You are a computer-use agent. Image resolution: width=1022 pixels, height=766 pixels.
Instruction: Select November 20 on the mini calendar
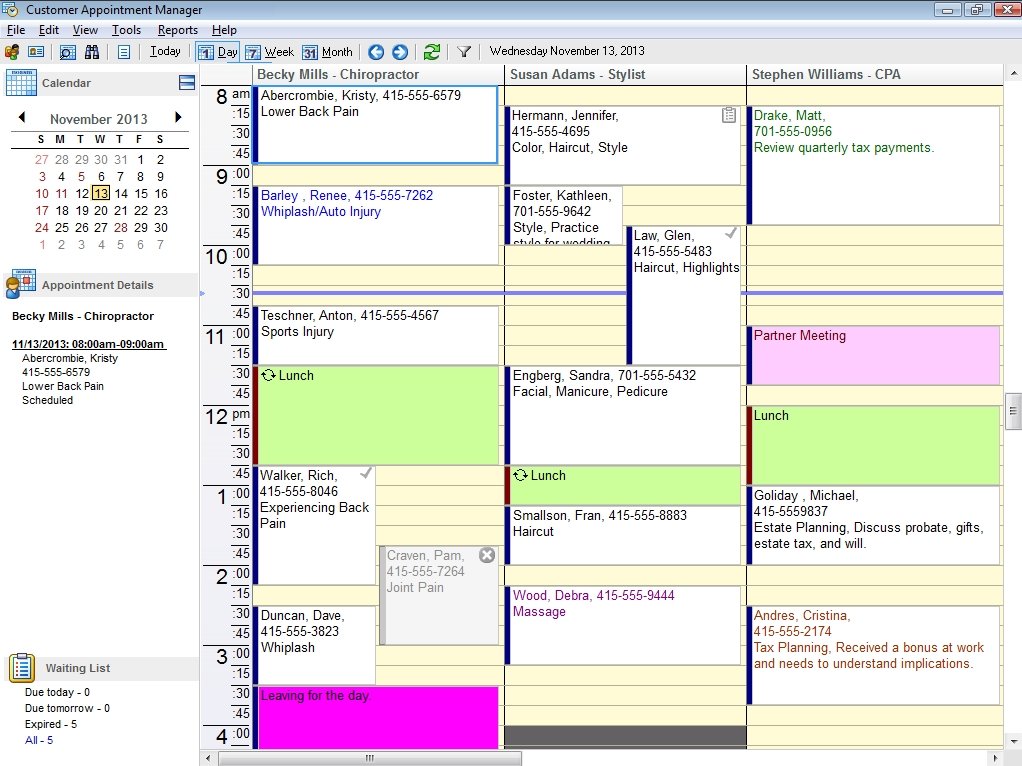click(100, 210)
